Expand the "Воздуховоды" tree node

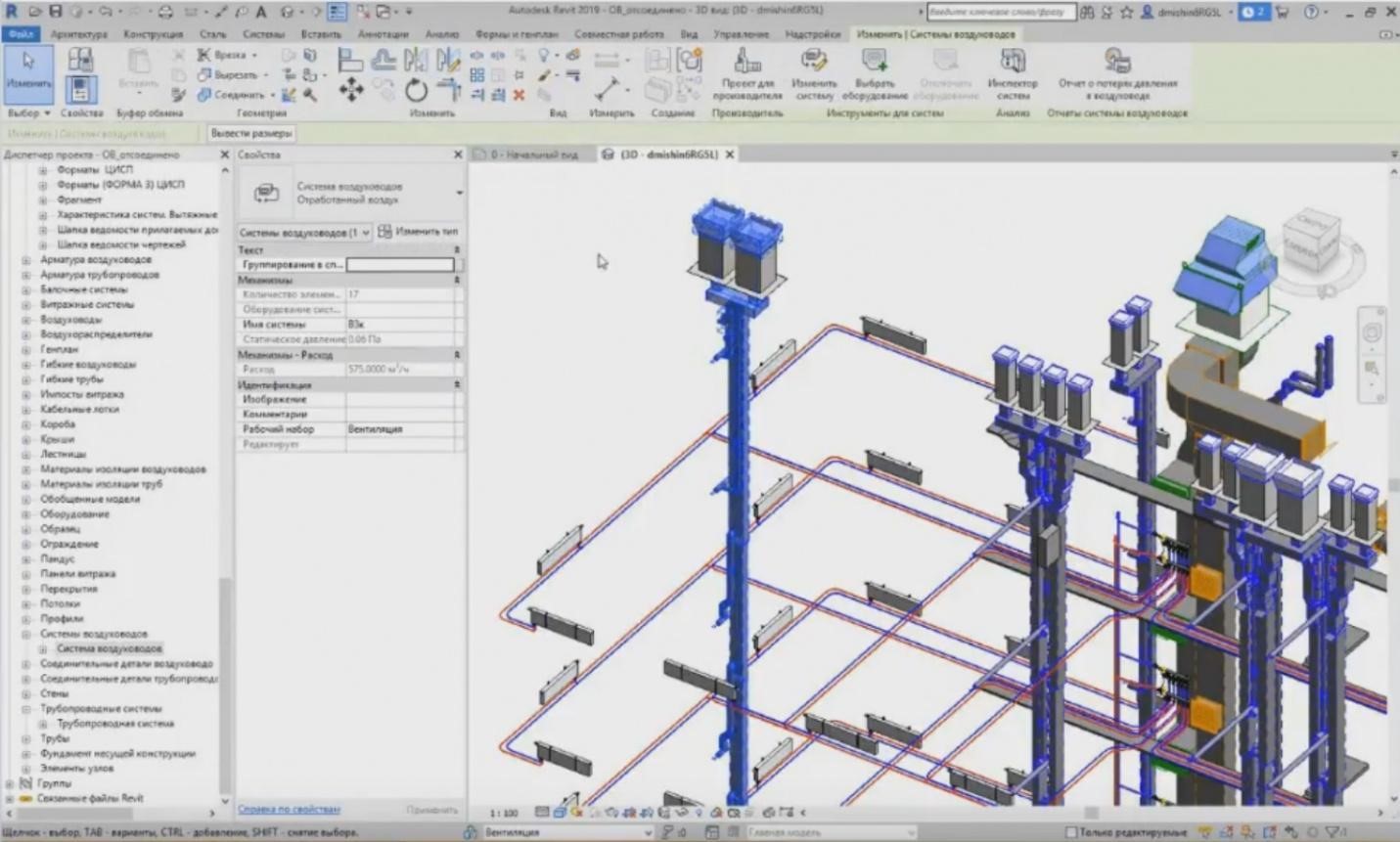pos(25,319)
